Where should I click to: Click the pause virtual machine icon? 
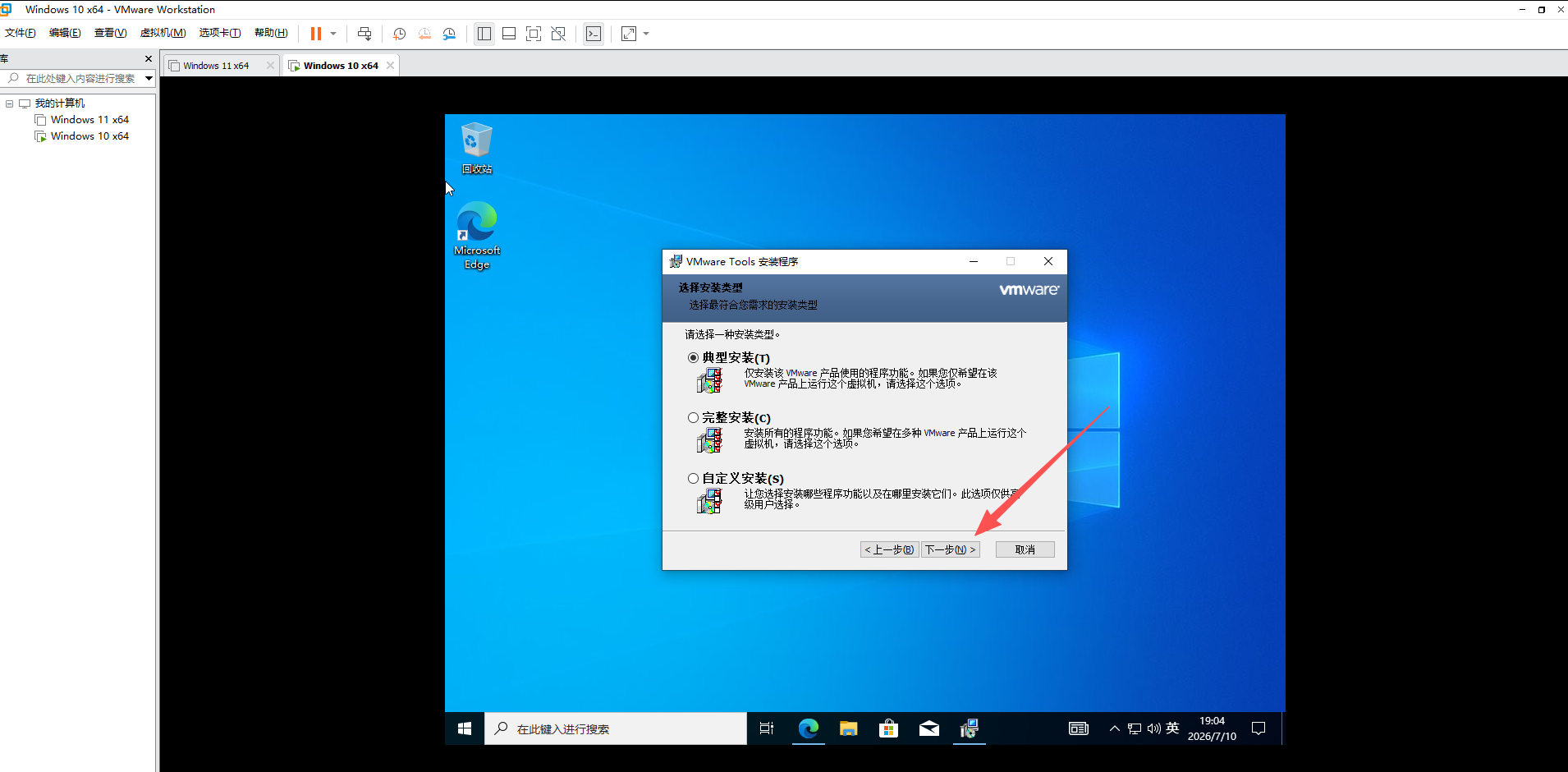[316, 34]
